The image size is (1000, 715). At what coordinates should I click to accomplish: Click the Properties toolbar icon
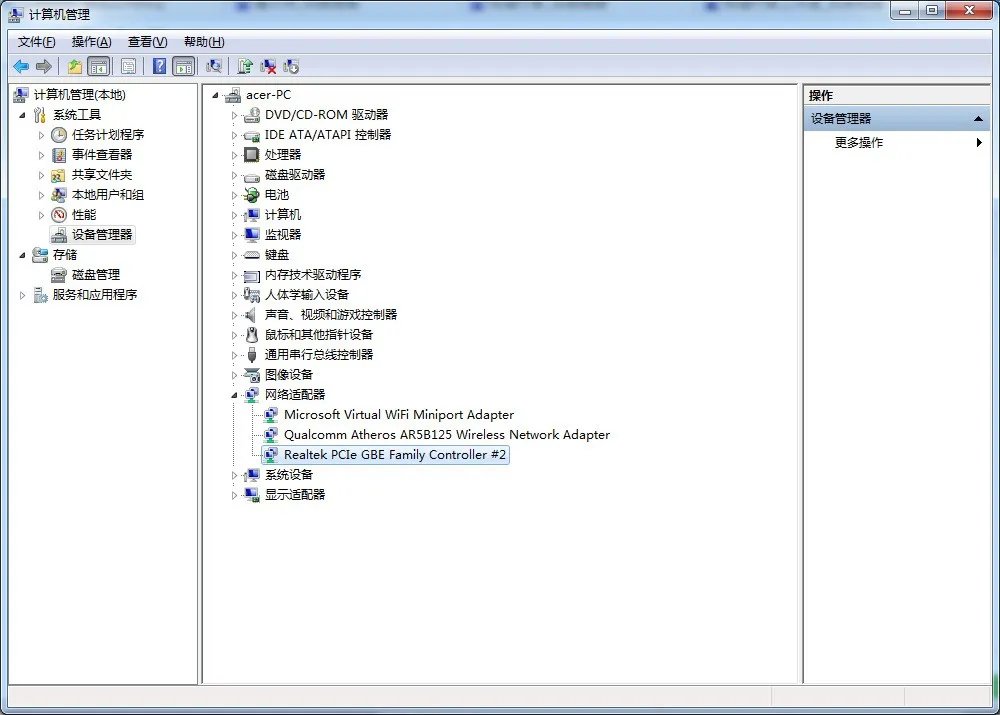point(129,66)
